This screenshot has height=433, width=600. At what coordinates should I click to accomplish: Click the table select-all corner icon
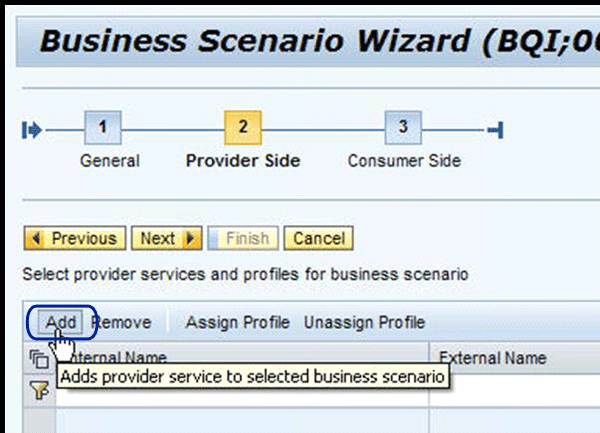click(39, 358)
